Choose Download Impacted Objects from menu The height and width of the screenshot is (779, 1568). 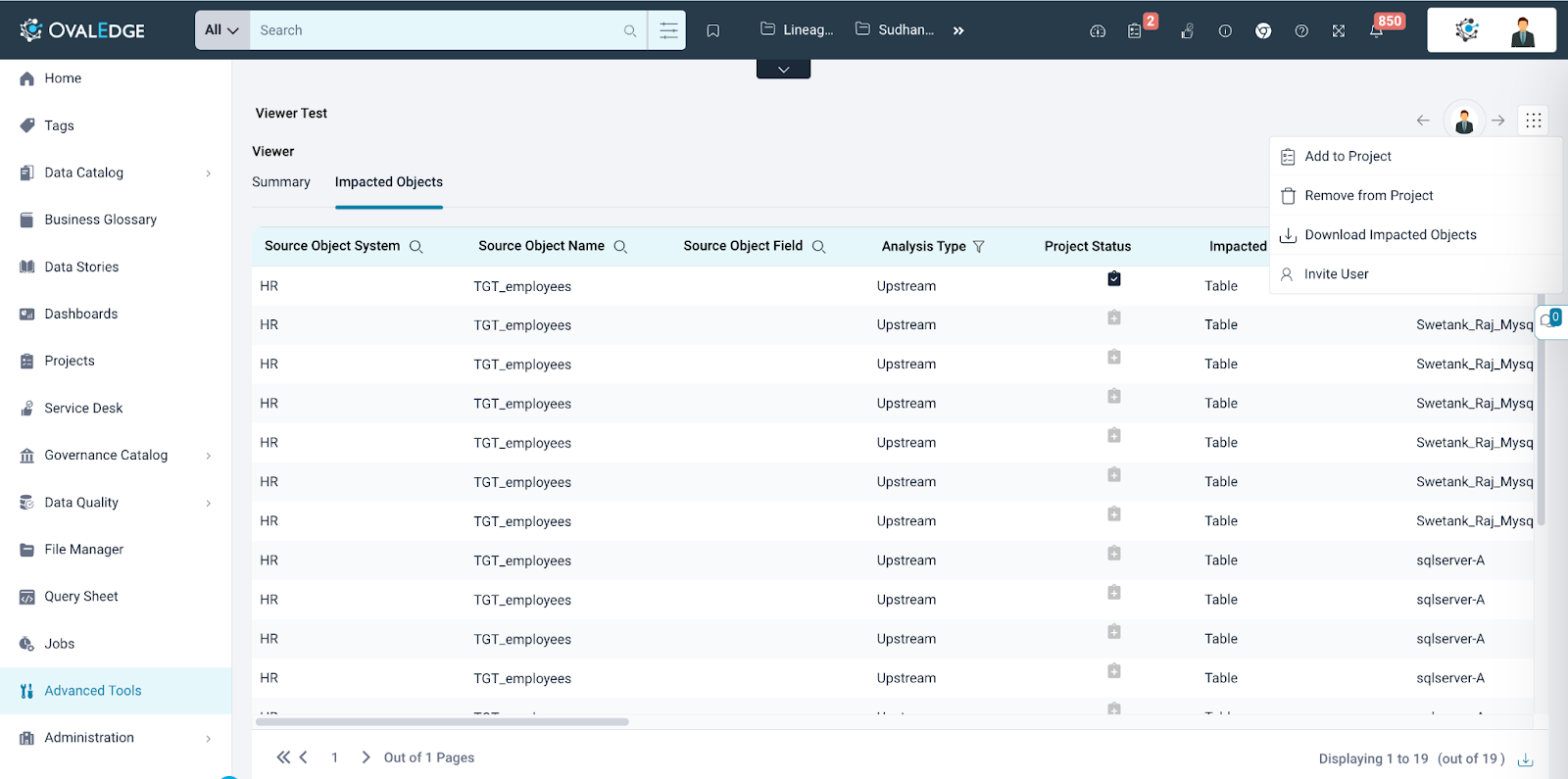[1416, 235]
